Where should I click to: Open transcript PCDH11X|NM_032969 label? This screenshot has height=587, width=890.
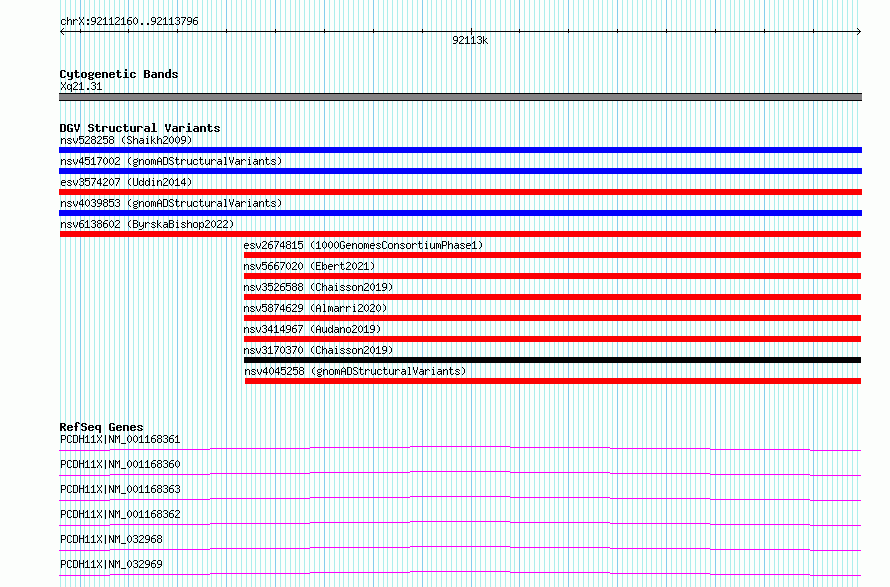[x=111, y=564]
